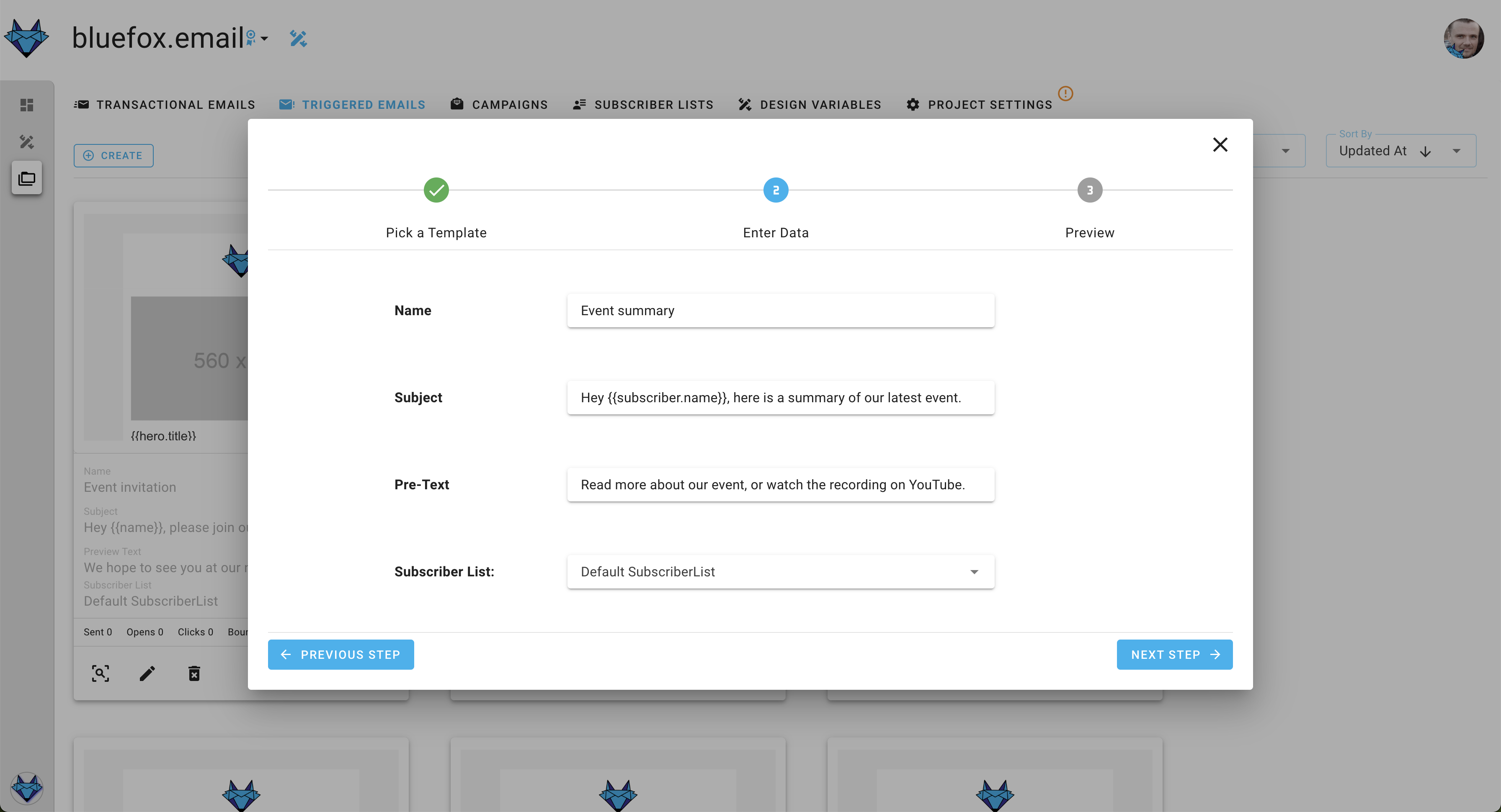Close the dialog with the X icon

point(1220,144)
